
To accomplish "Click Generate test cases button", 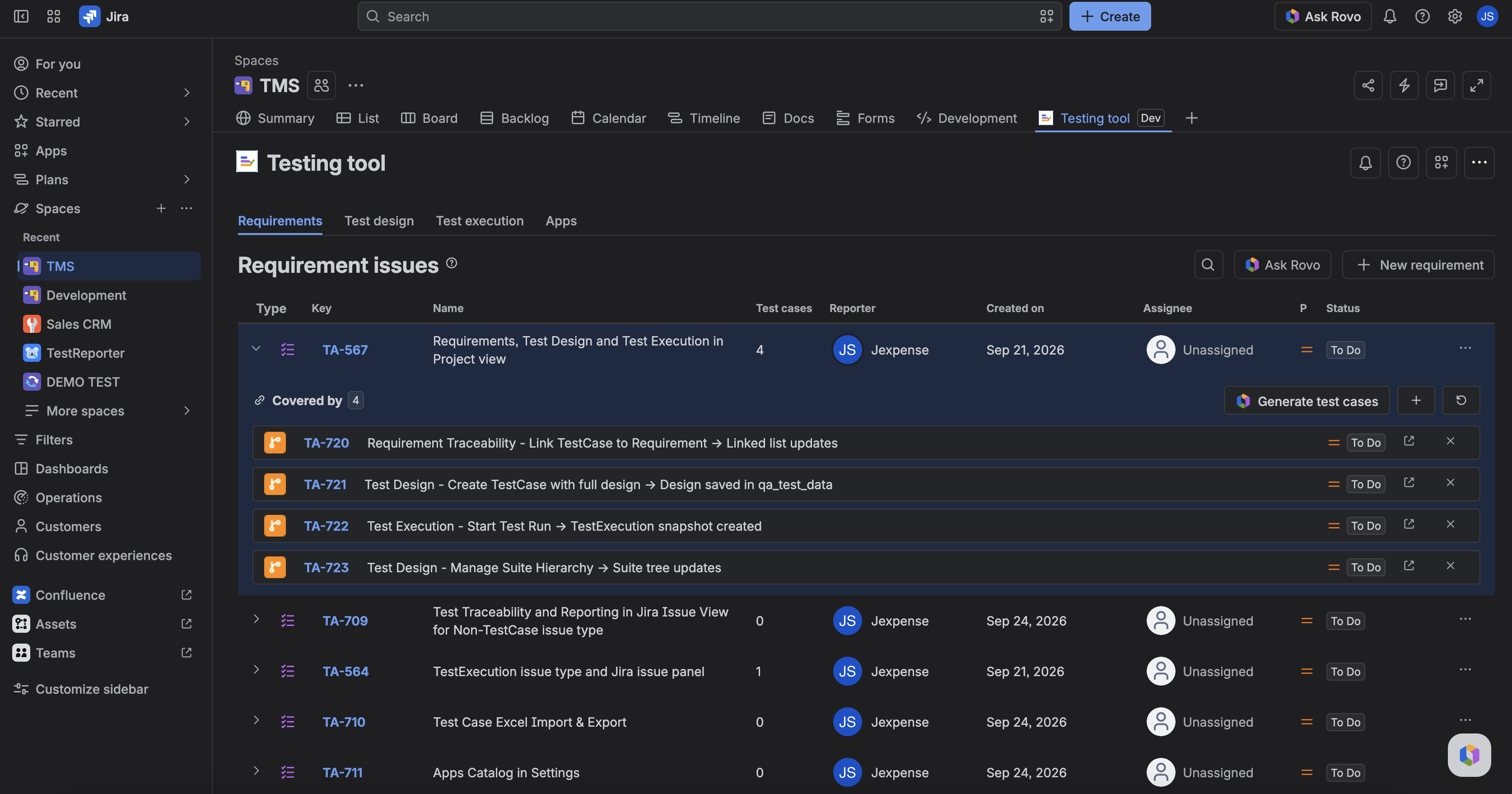I will pos(1307,401).
